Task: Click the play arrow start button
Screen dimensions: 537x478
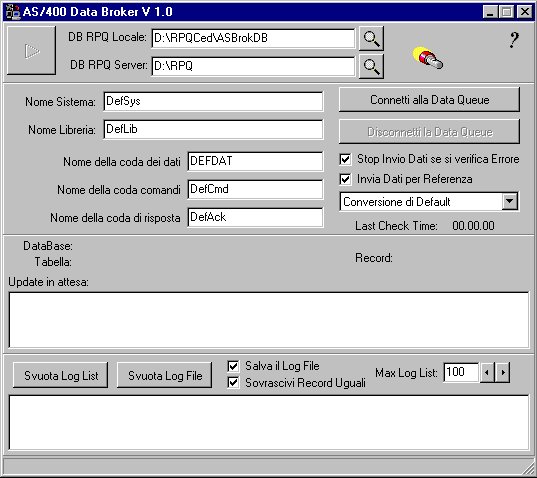Action: pyautogui.click(x=31, y=50)
